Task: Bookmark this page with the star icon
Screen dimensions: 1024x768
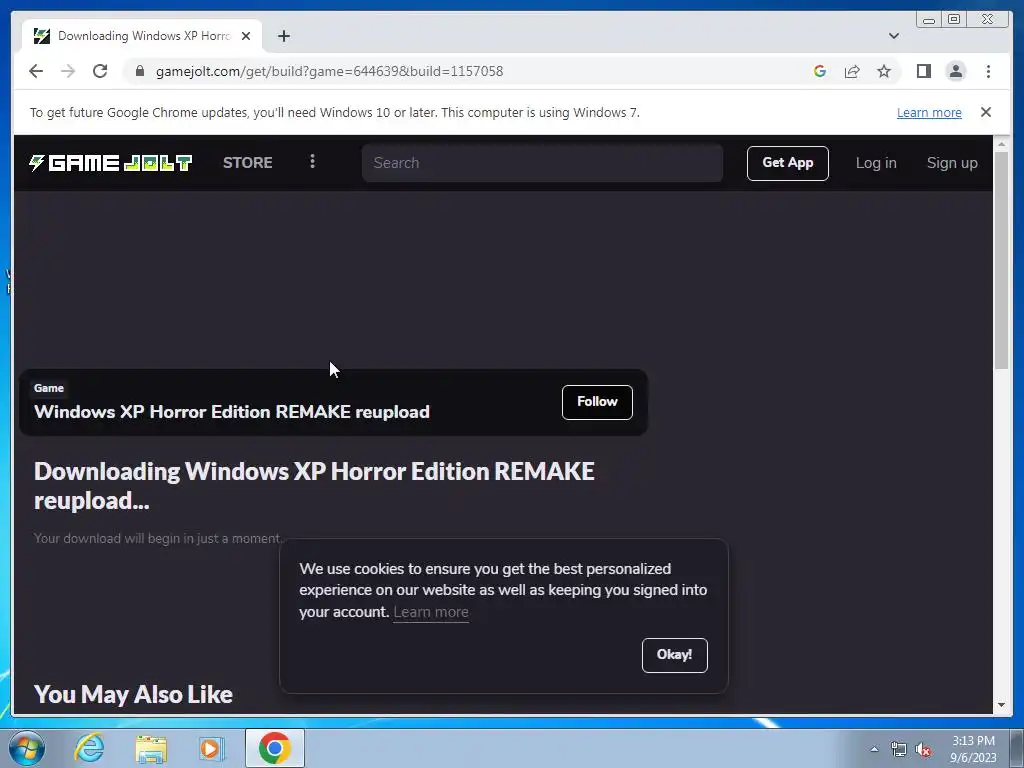Action: (x=884, y=71)
